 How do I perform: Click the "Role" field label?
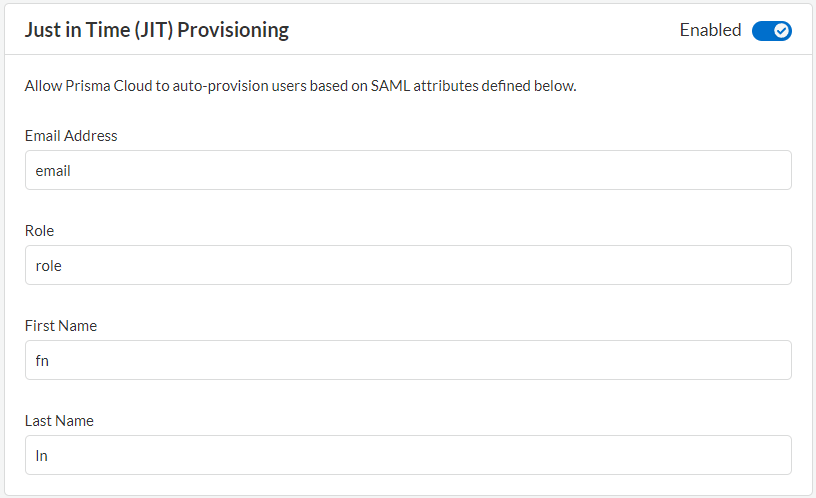(x=39, y=231)
